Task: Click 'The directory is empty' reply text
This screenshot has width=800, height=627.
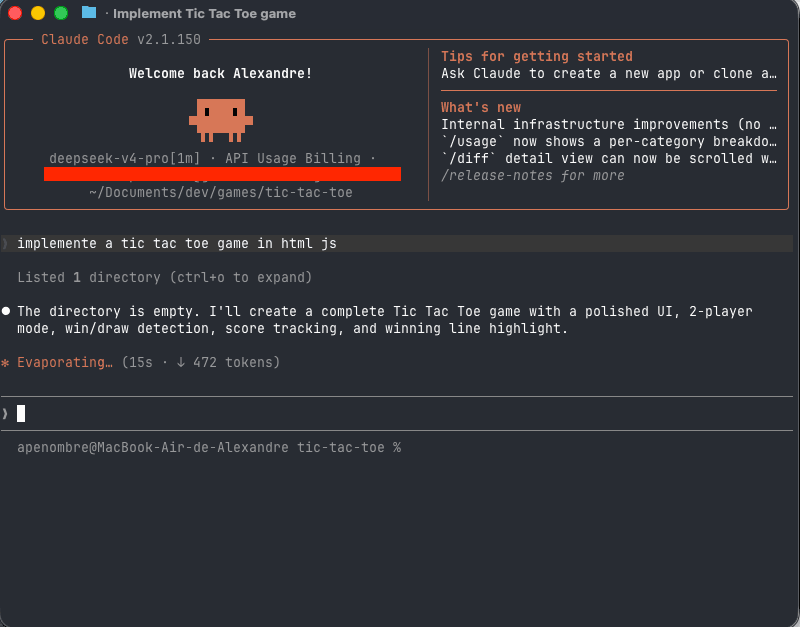Action: point(385,320)
